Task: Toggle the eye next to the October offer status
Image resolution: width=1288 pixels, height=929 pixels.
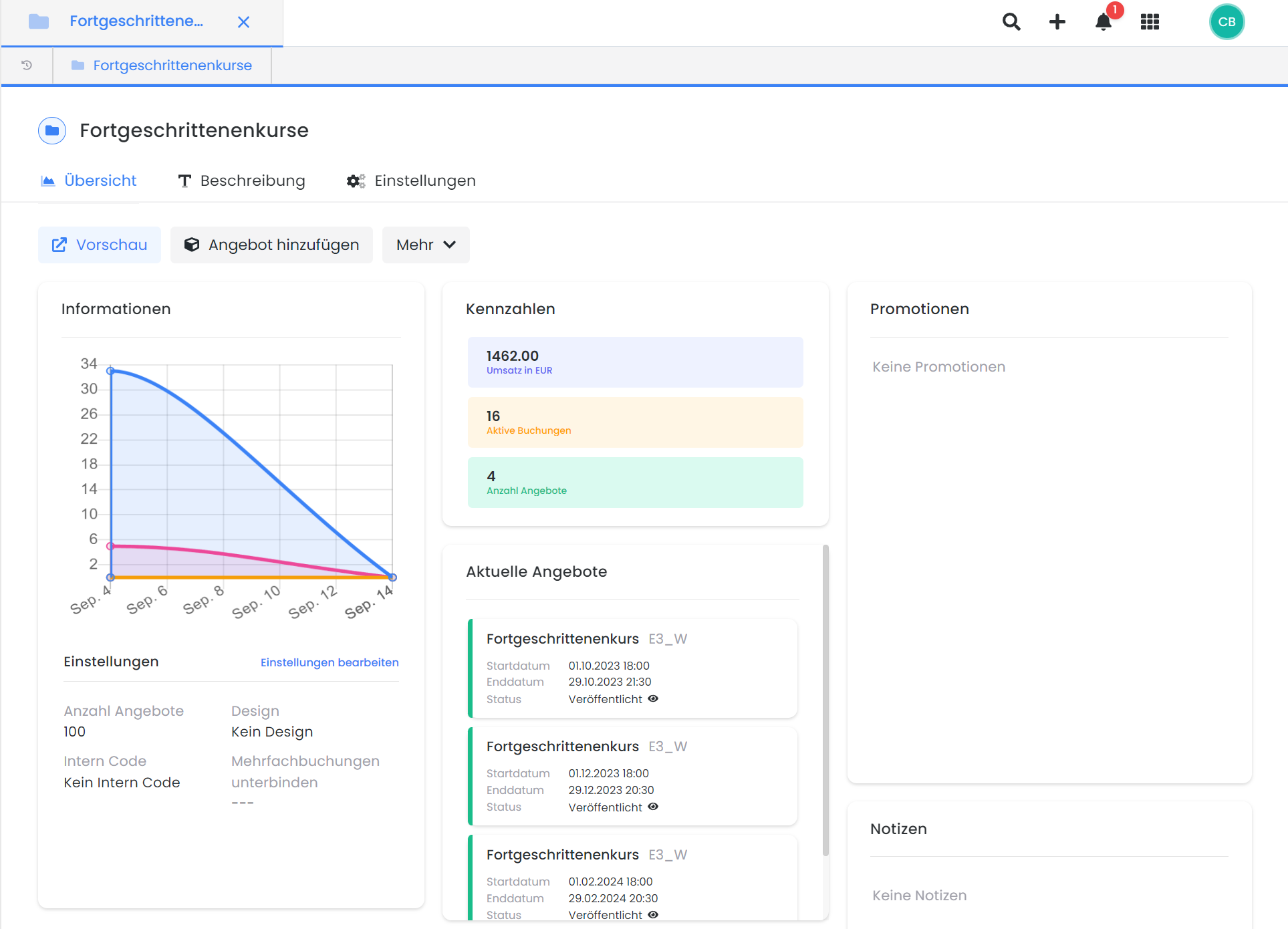Action: 653,698
